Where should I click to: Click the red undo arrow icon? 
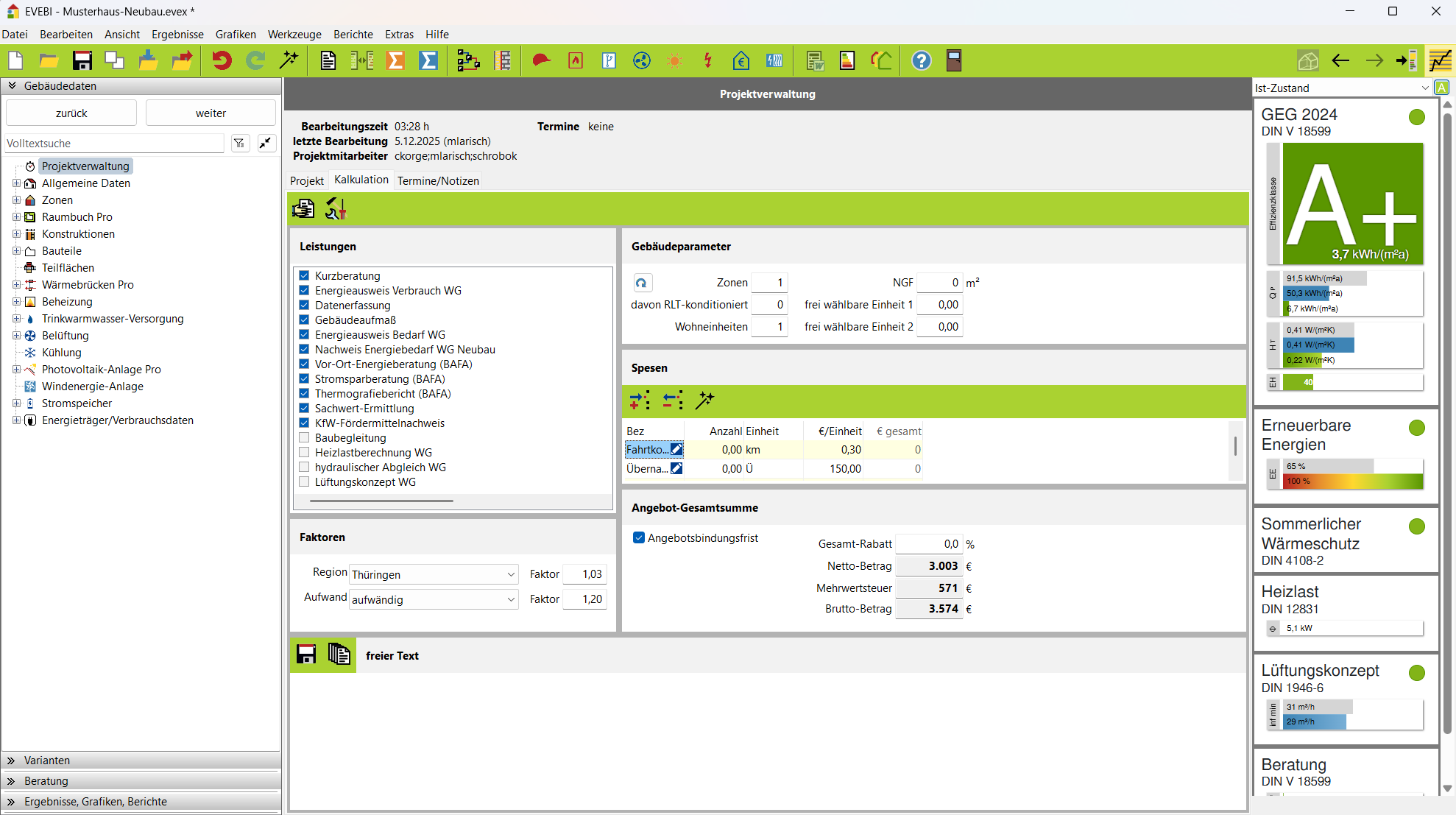pyautogui.click(x=222, y=60)
